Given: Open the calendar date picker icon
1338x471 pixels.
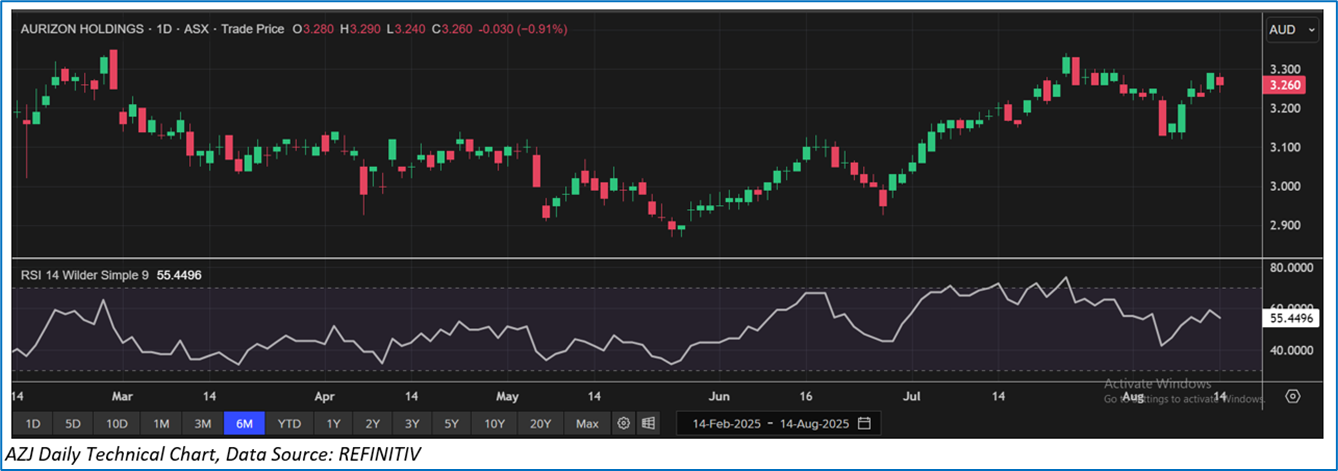Looking at the screenshot, I should (863, 423).
